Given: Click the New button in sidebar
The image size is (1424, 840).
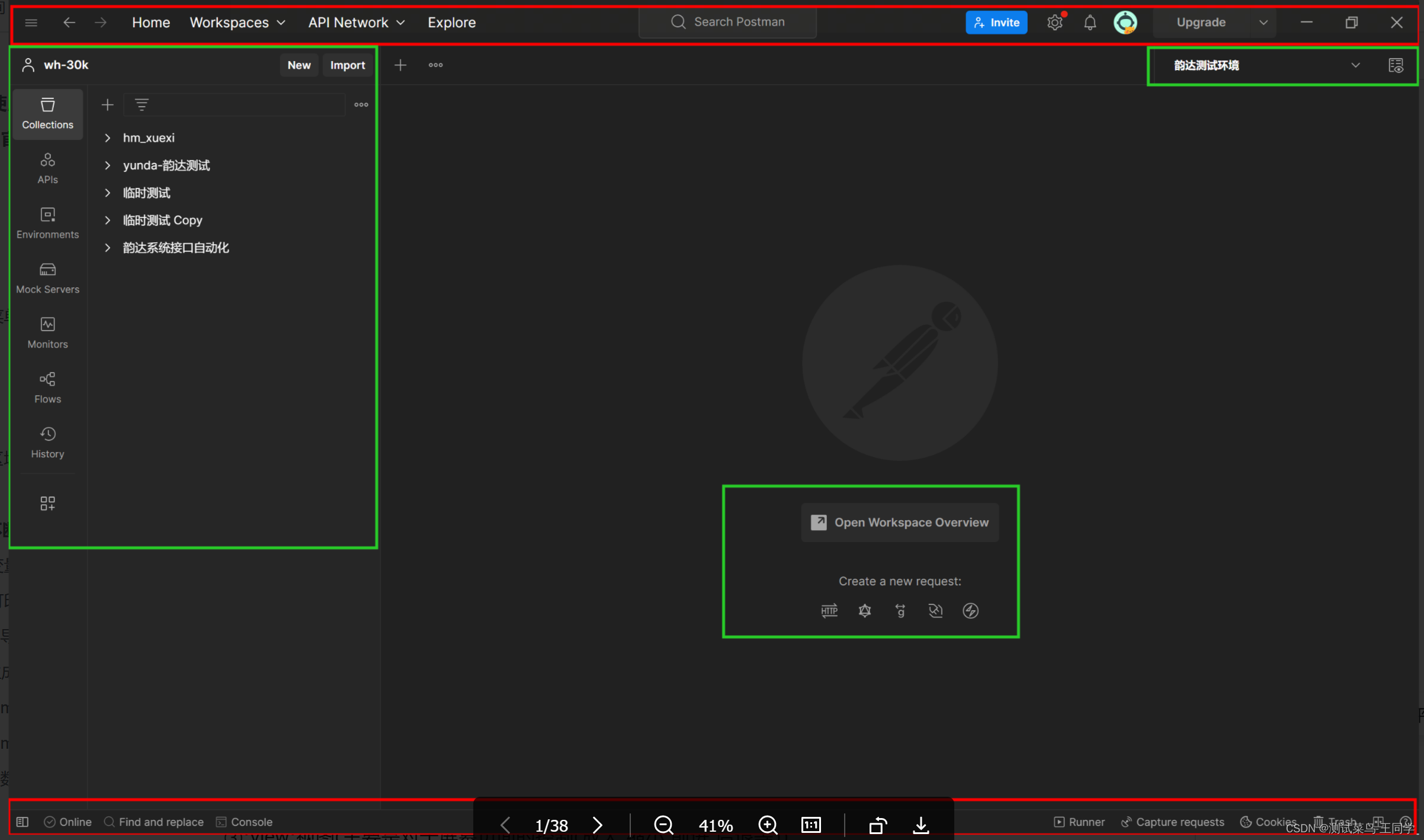Looking at the screenshot, I should pos(299,65).
